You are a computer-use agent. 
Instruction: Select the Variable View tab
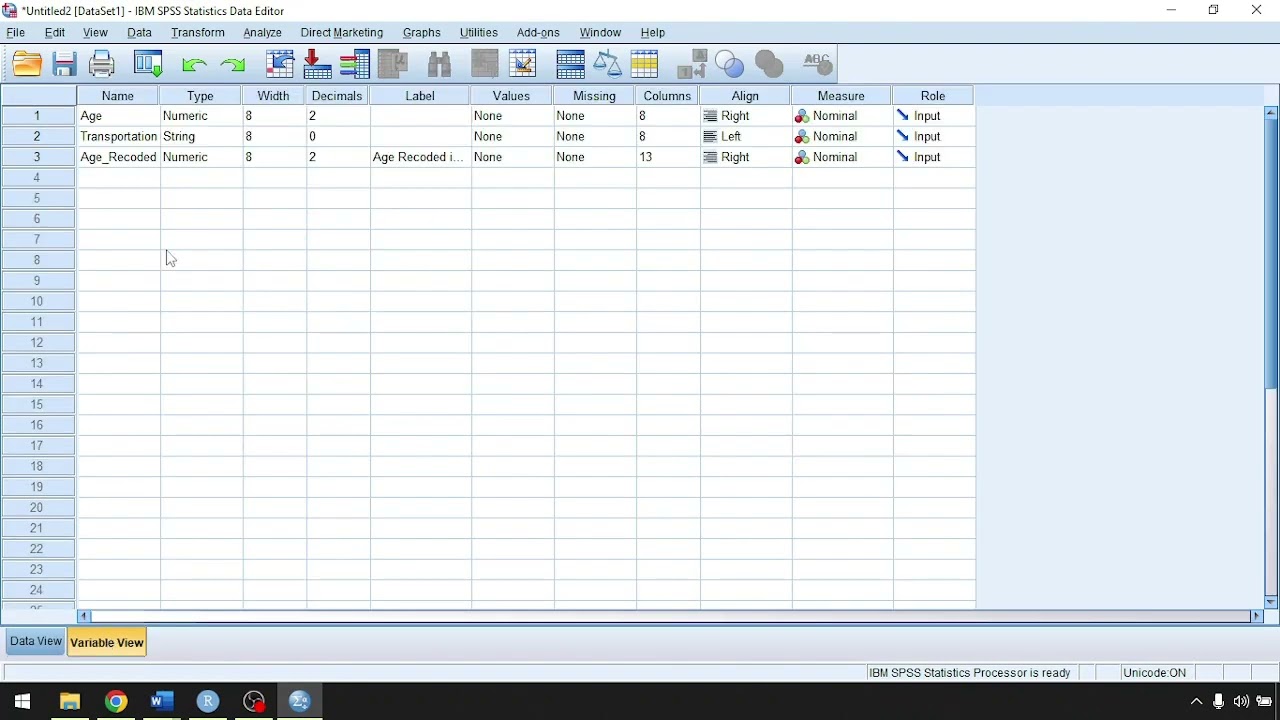click(x=107, y=643)
